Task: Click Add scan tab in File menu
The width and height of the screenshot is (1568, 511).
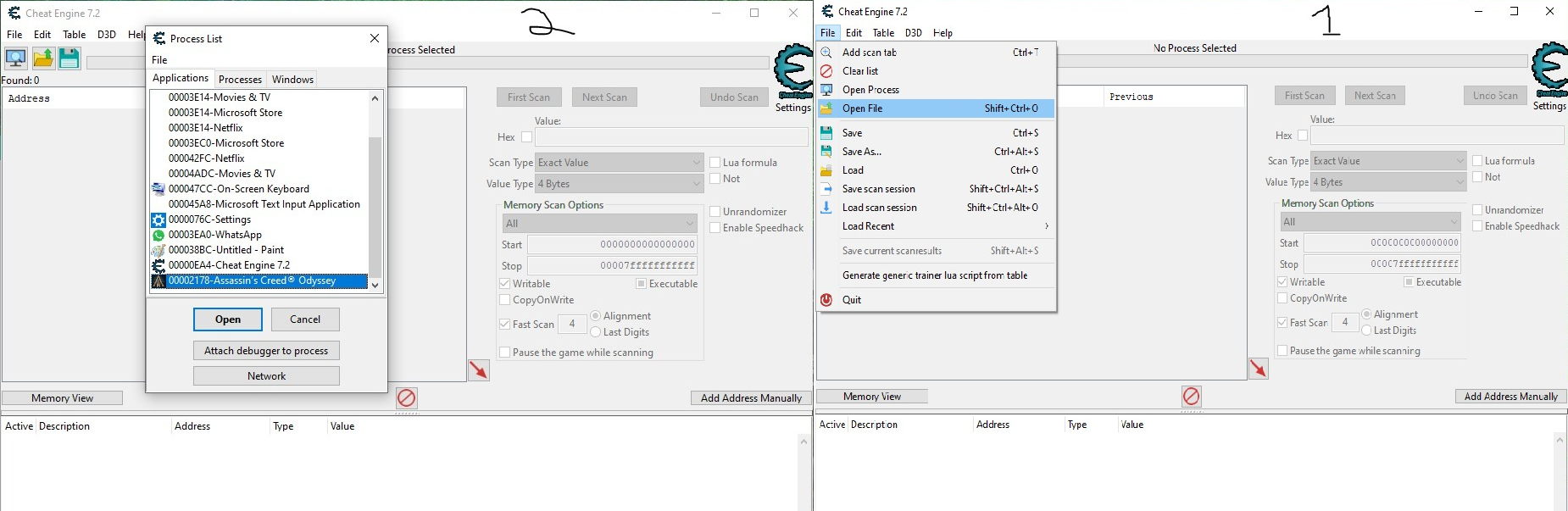Action: pyautogui.click(x=869, y=53)
